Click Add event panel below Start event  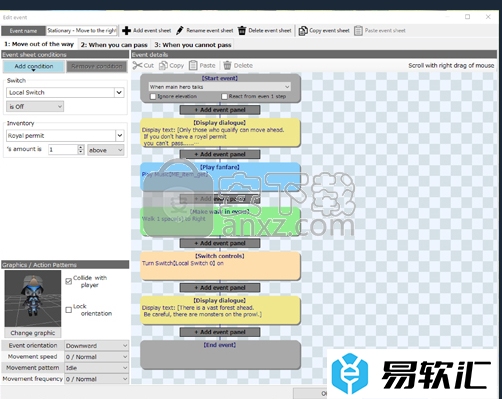[x=220, y=110]
